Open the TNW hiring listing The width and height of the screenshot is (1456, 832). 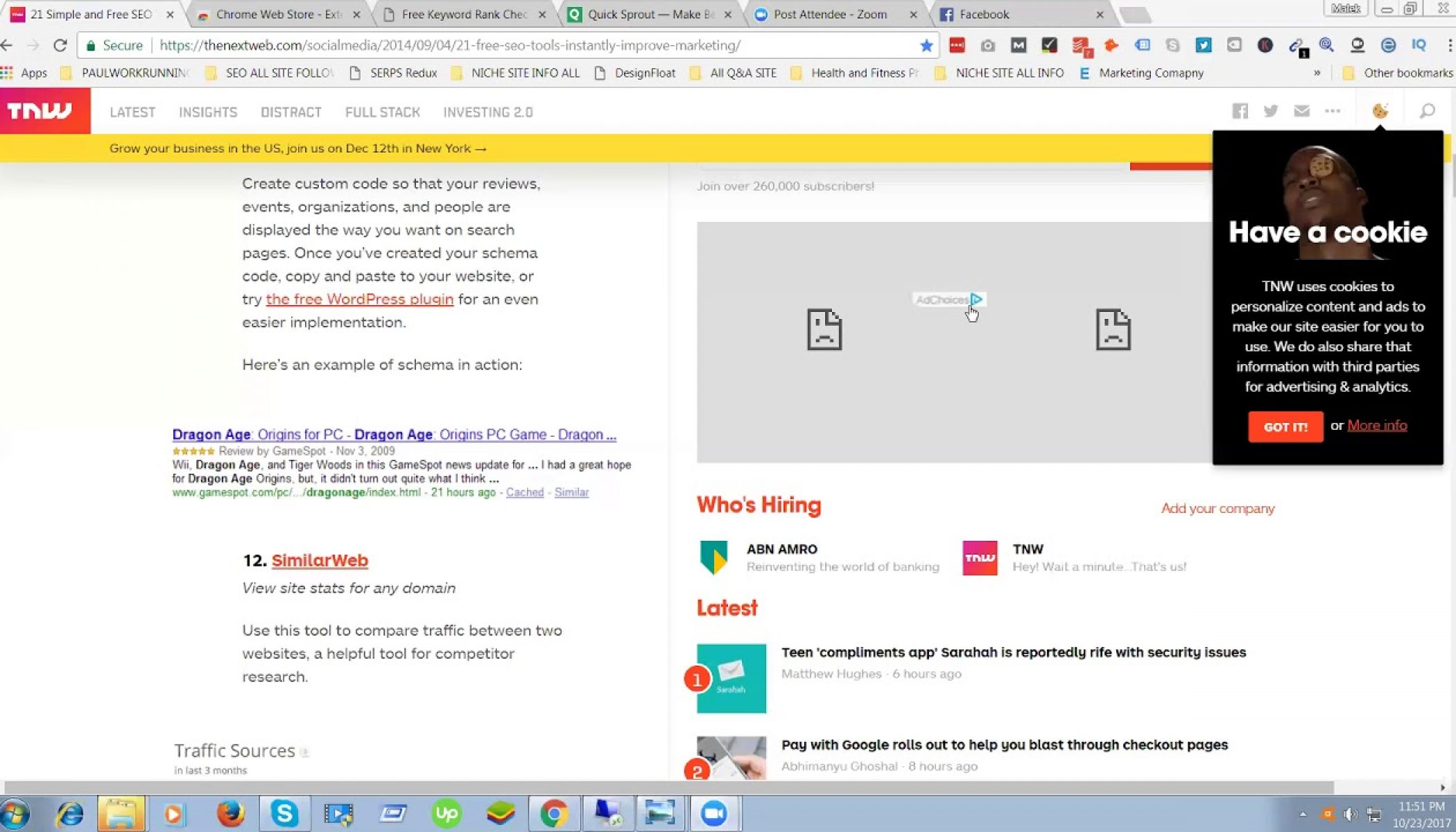[1075, 557]
